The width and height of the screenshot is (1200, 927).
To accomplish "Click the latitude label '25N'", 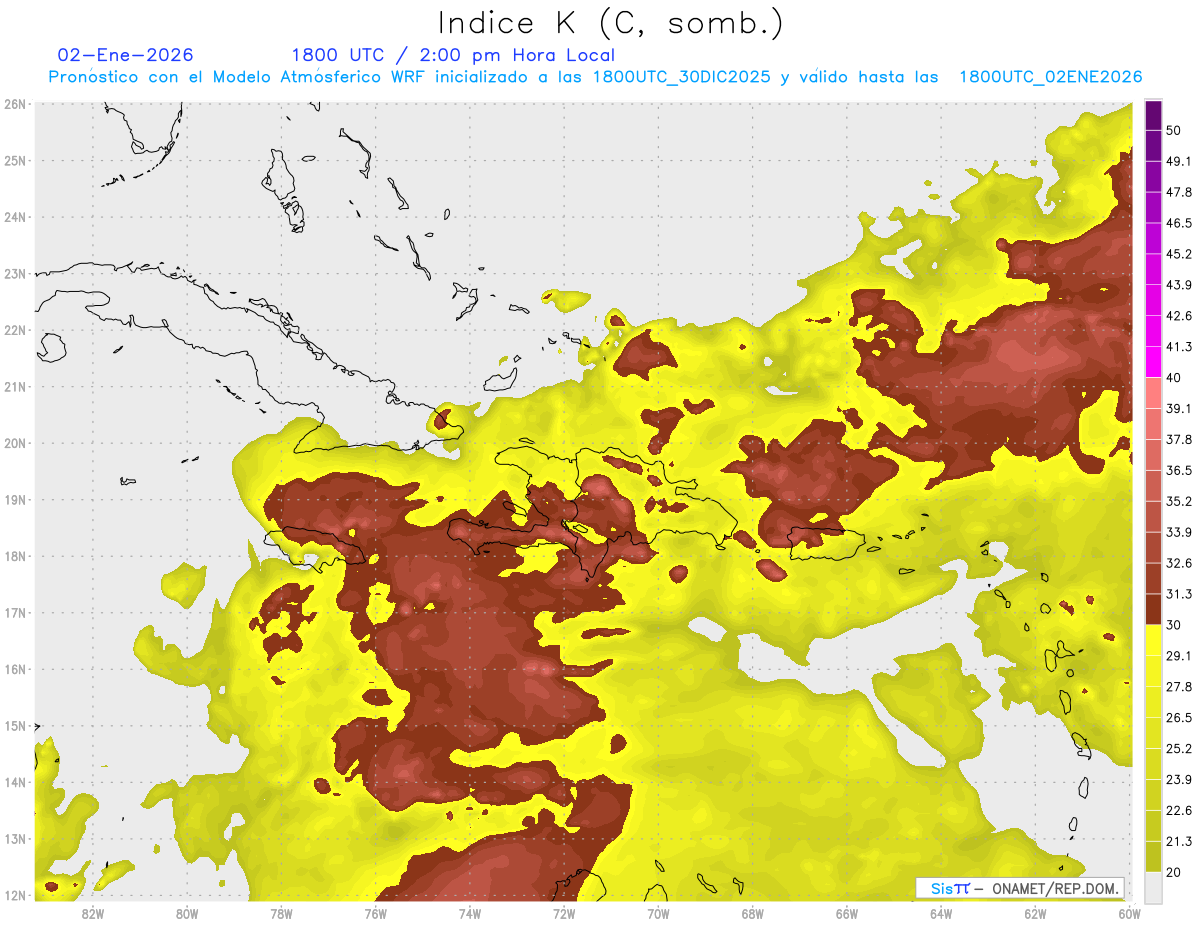I will tap(14, 161).
